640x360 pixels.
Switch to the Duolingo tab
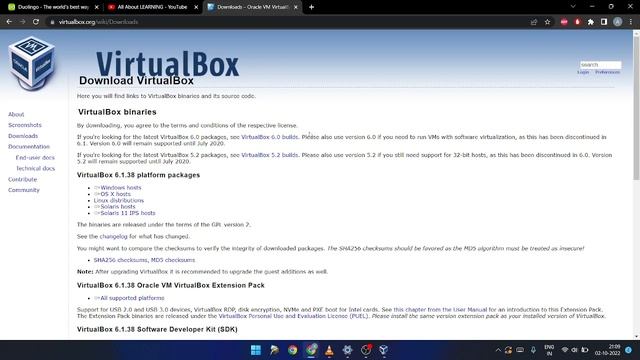click(52, 7)
